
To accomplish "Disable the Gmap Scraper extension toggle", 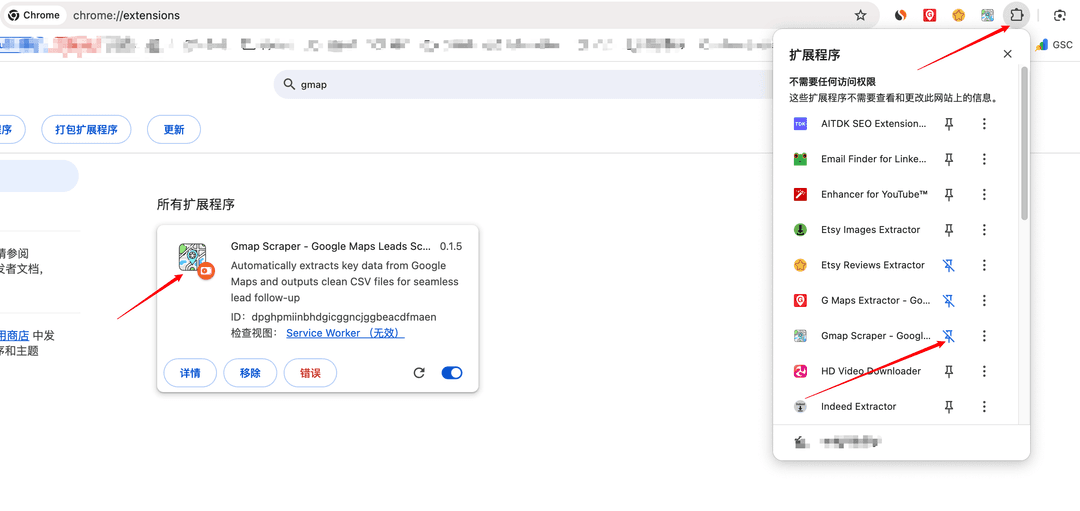I will point(452,373).
